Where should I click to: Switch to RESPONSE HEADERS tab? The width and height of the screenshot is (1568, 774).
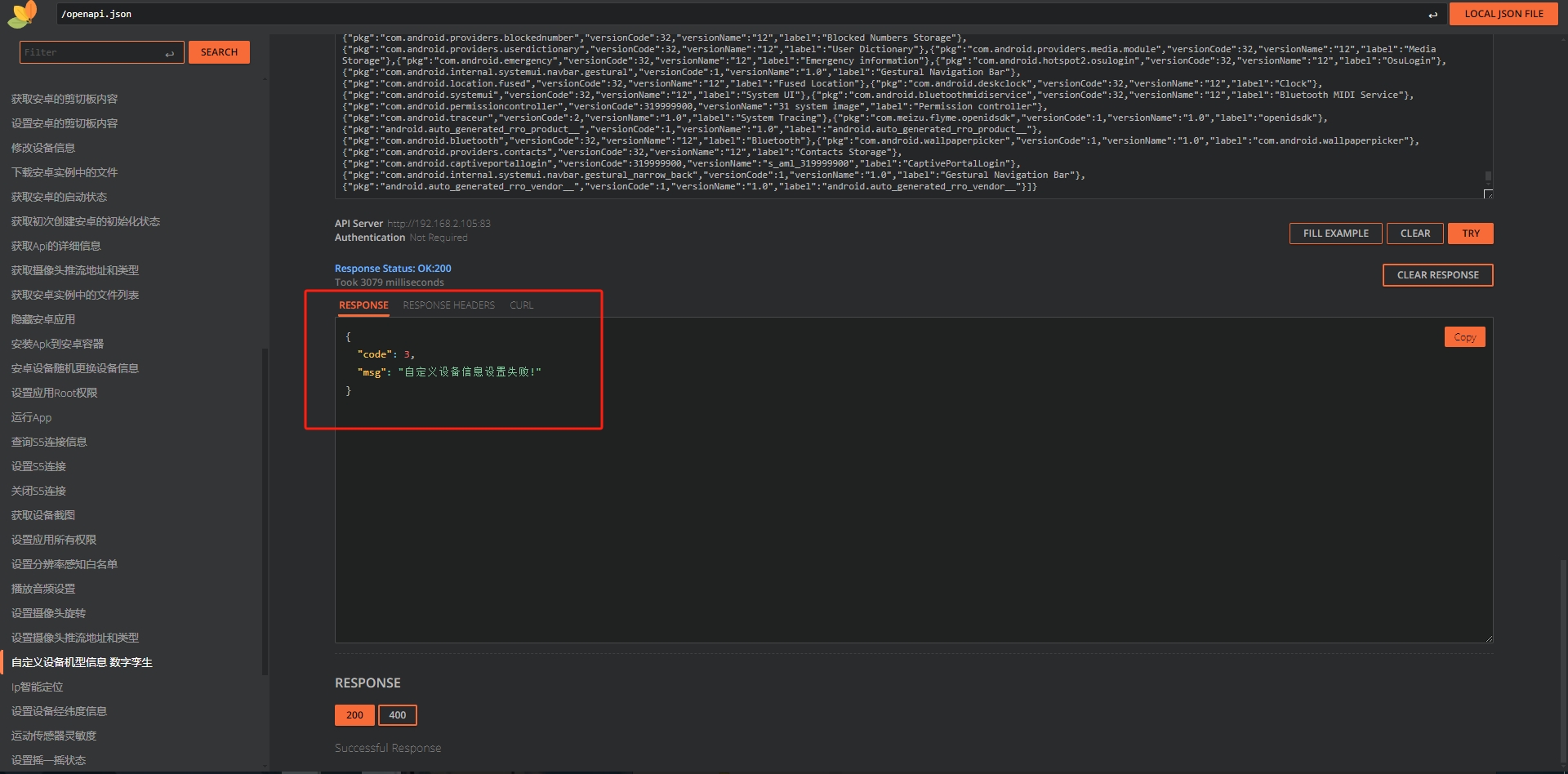448,305
